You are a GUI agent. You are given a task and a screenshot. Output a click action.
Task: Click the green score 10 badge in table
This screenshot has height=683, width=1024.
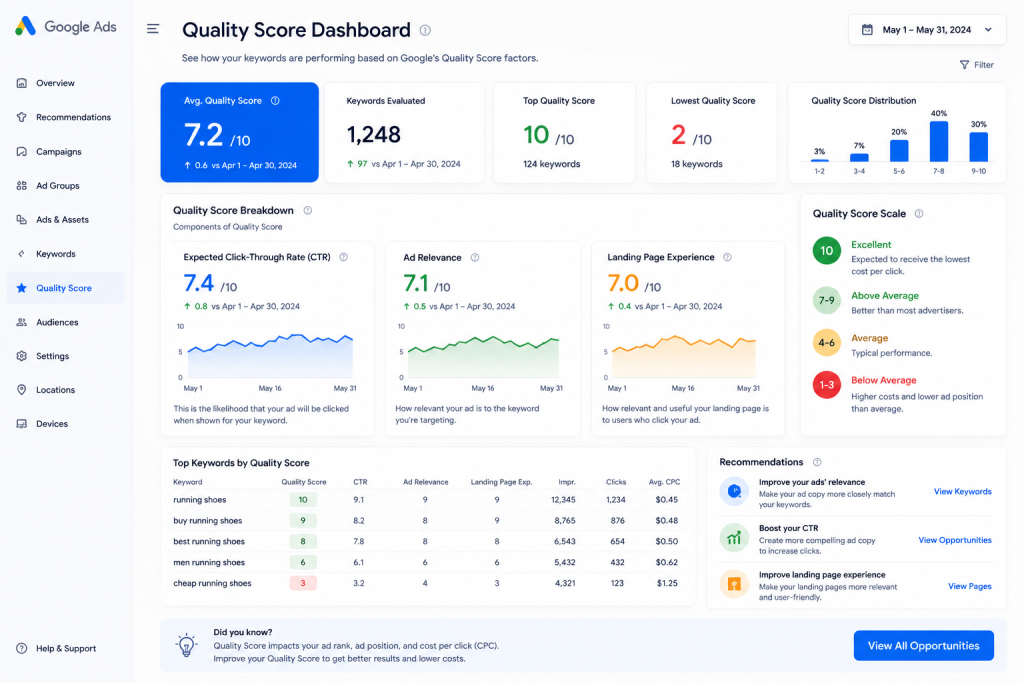[x=303, y=500]
